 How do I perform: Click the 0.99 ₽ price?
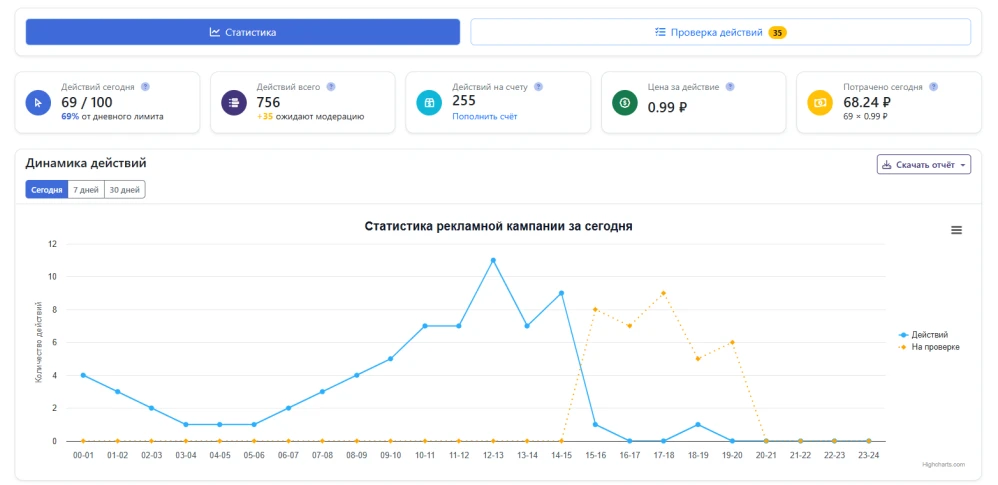[667, 108]
